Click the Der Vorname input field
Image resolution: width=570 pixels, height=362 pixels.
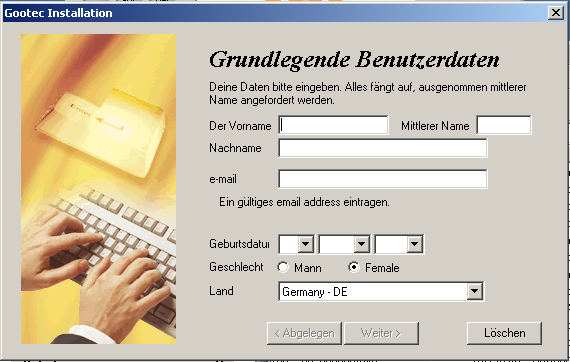(333, 125)
